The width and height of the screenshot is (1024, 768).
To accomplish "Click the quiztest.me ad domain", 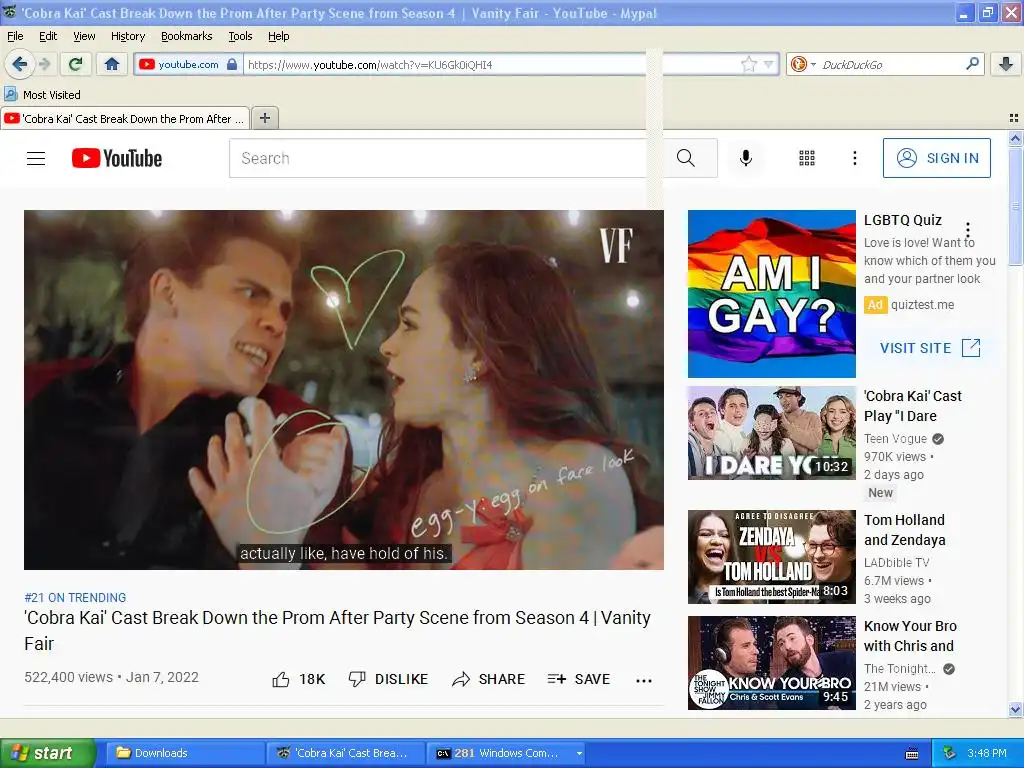I will (922, 304).
